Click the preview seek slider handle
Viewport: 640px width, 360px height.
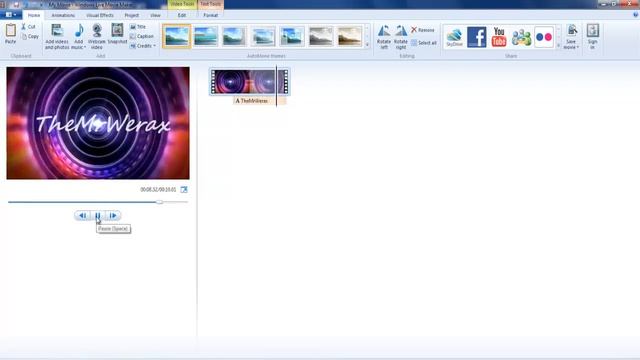coord(160,202)
